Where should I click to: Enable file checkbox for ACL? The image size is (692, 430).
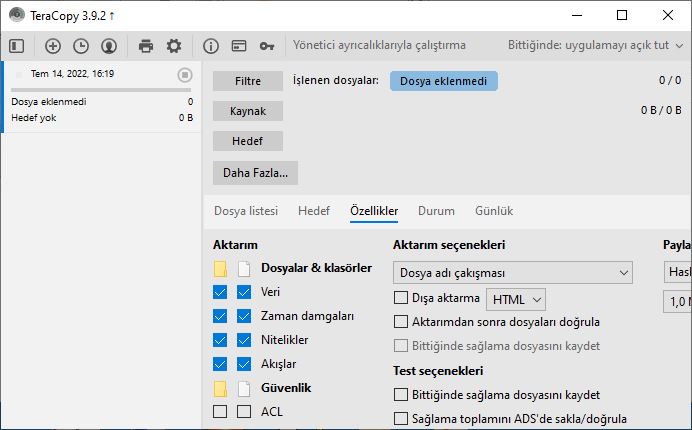click(244, 411)
